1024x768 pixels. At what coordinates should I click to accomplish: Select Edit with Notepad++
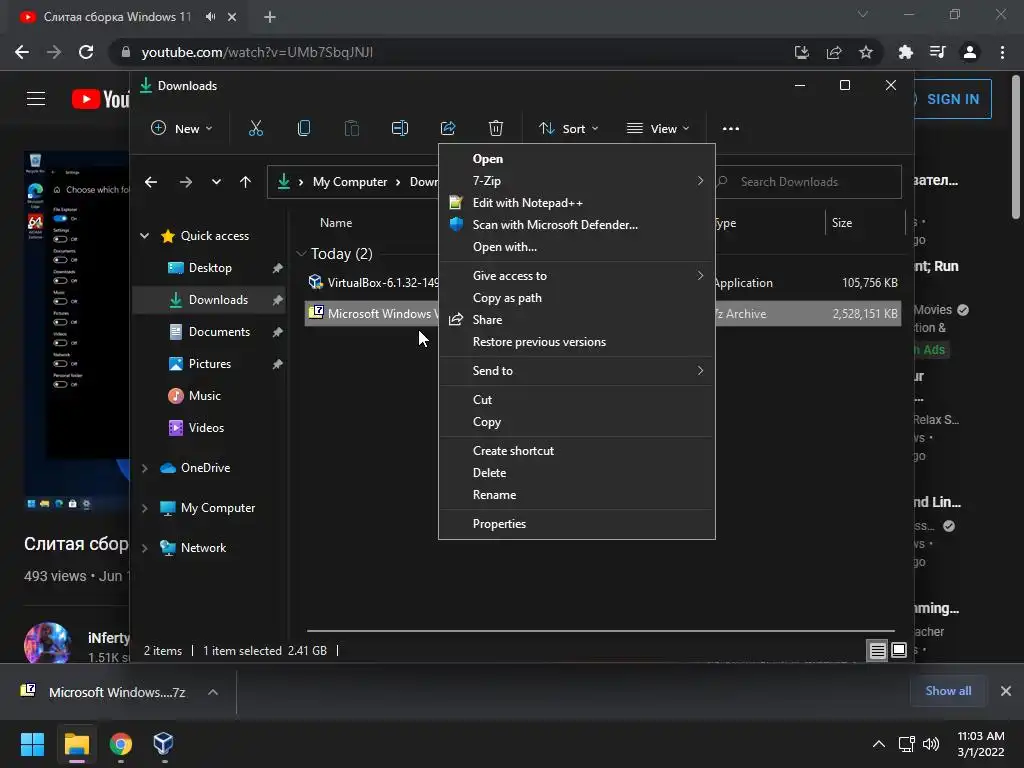click(x=577, y=203)
